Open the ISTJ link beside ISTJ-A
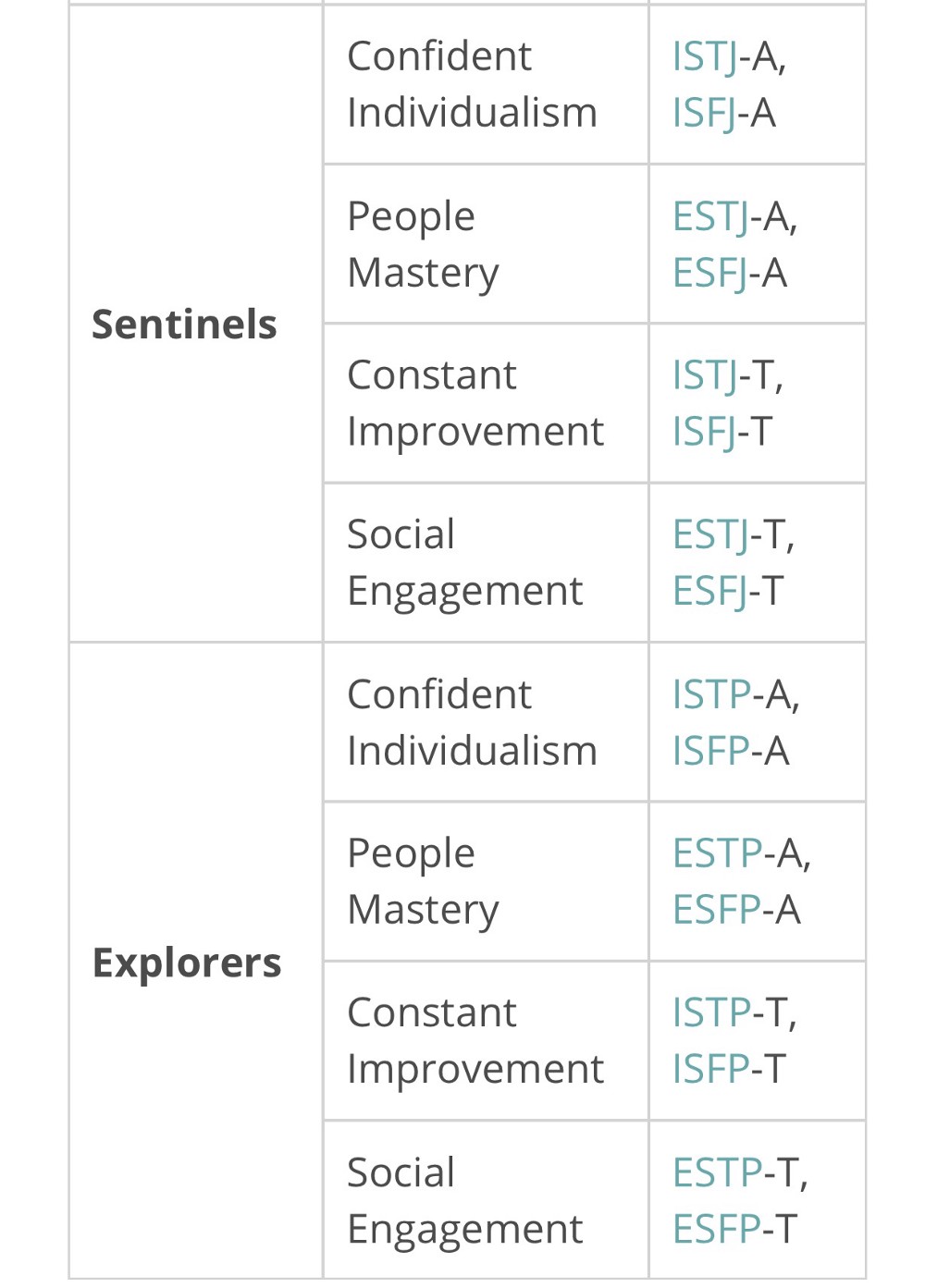Screen dimensions: 925x1288 coord(705,56)
